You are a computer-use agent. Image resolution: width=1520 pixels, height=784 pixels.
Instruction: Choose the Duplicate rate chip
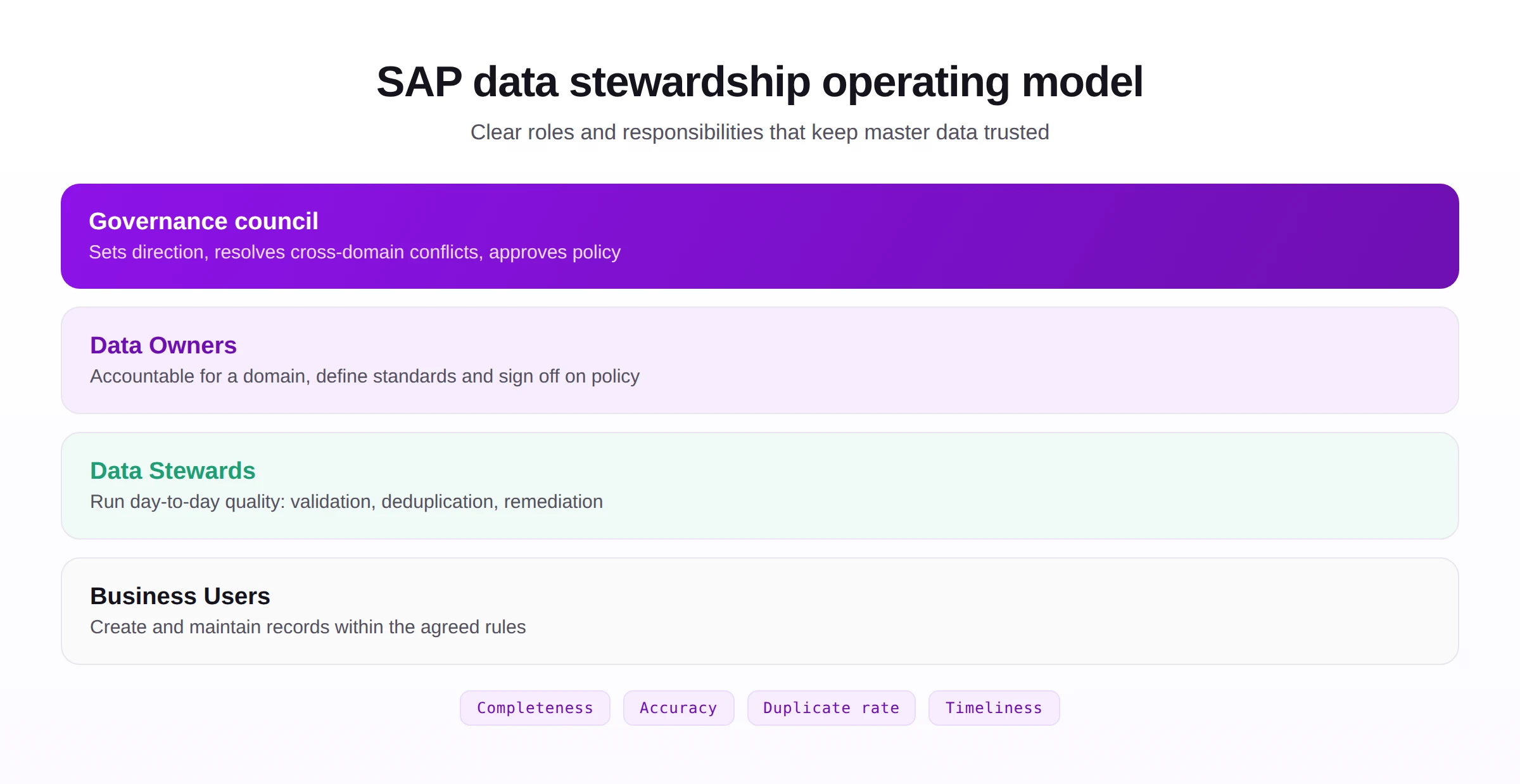point(832,708)
